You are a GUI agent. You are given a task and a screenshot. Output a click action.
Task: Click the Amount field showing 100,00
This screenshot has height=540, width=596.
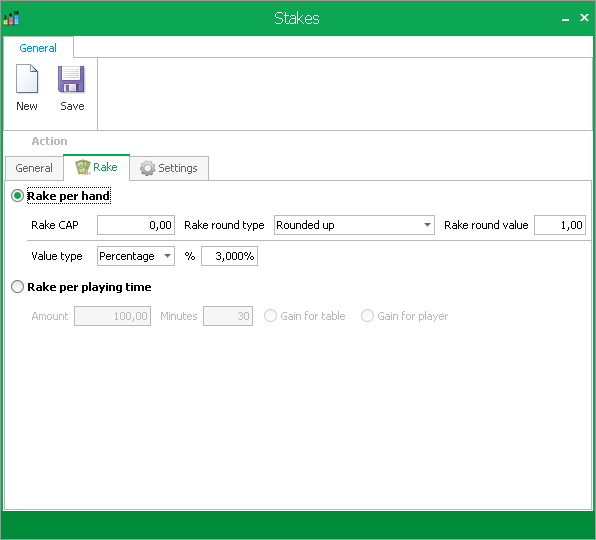[x=113, y=316]
